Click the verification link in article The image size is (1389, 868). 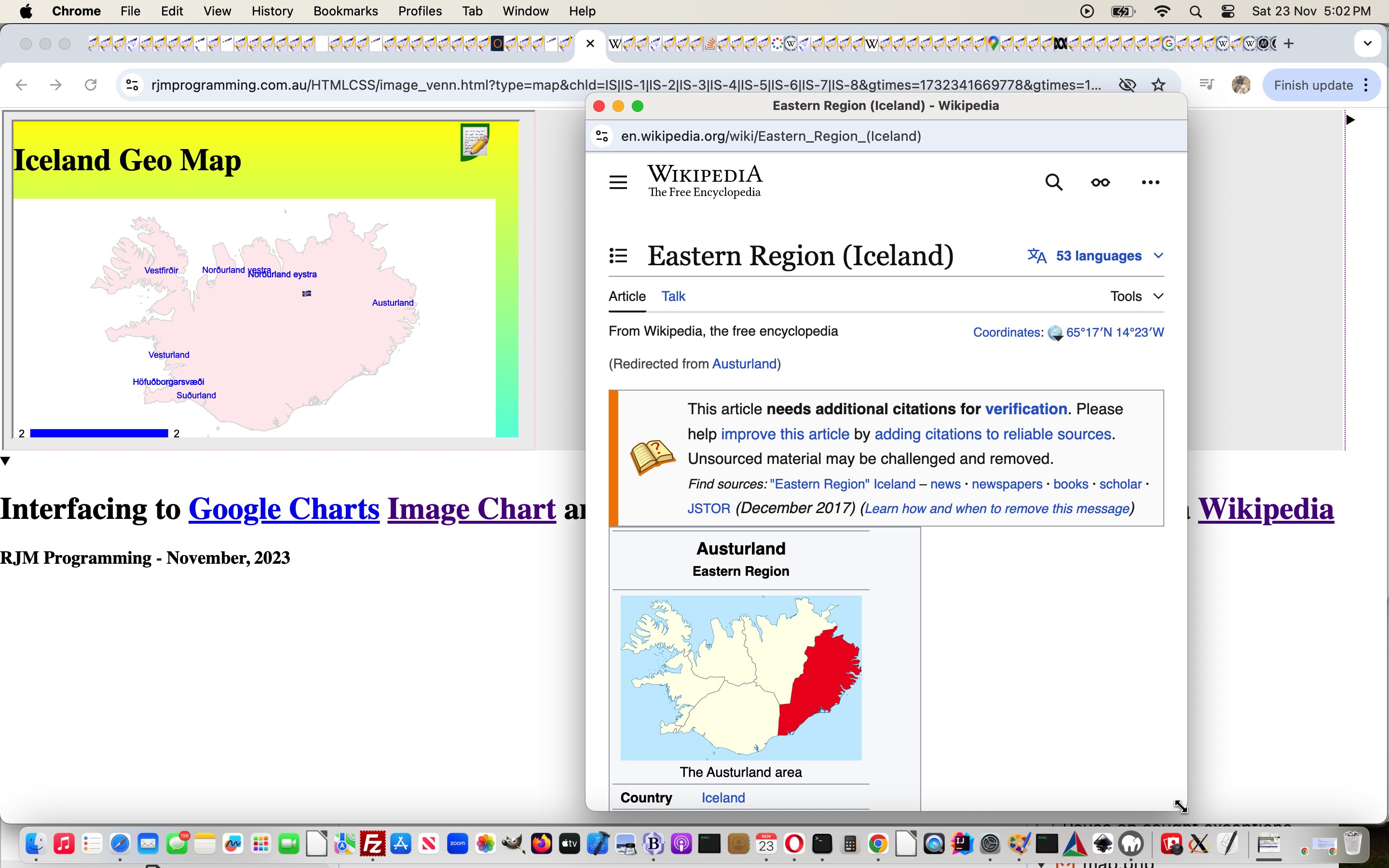pos(1025,408)
